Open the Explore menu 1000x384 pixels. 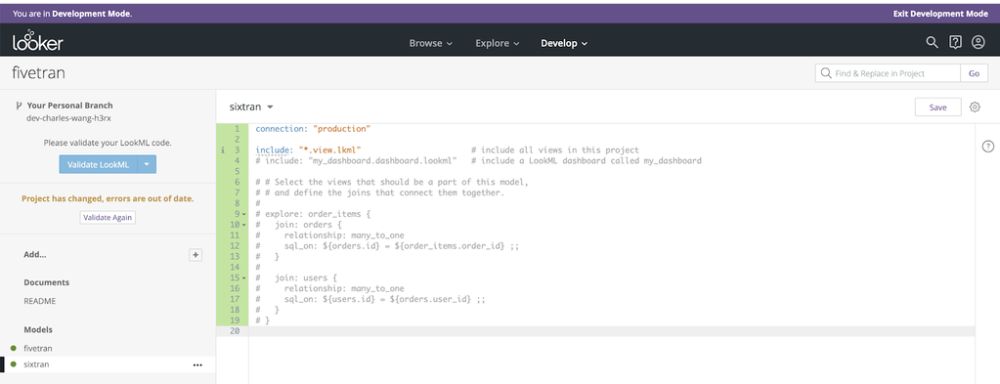coord(497,43)
